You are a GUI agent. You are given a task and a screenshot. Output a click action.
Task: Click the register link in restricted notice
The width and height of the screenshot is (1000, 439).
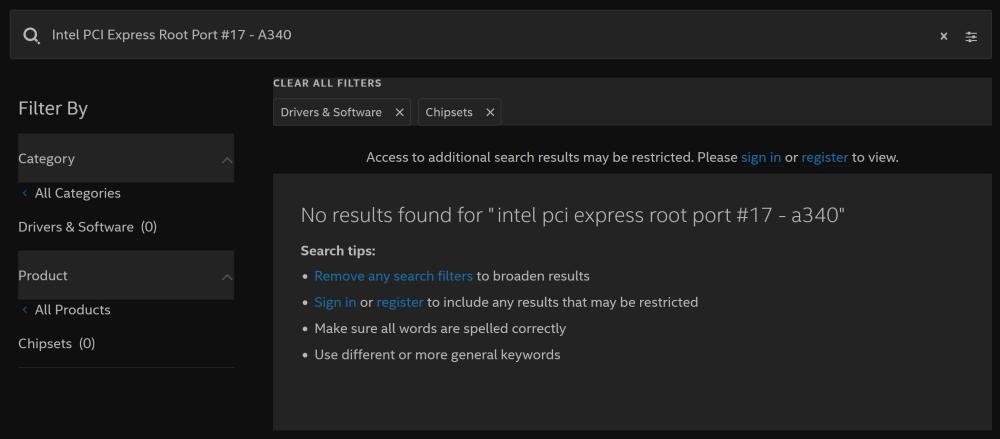click(824, 158)
